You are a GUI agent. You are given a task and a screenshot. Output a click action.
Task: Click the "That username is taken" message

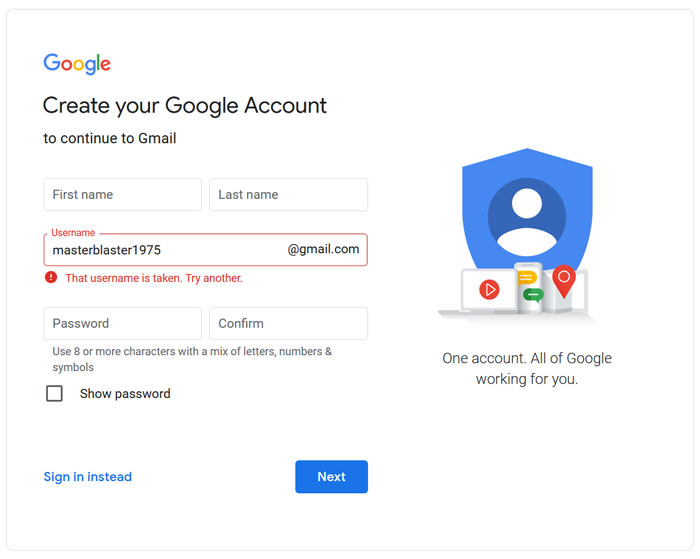click(154, 278)
